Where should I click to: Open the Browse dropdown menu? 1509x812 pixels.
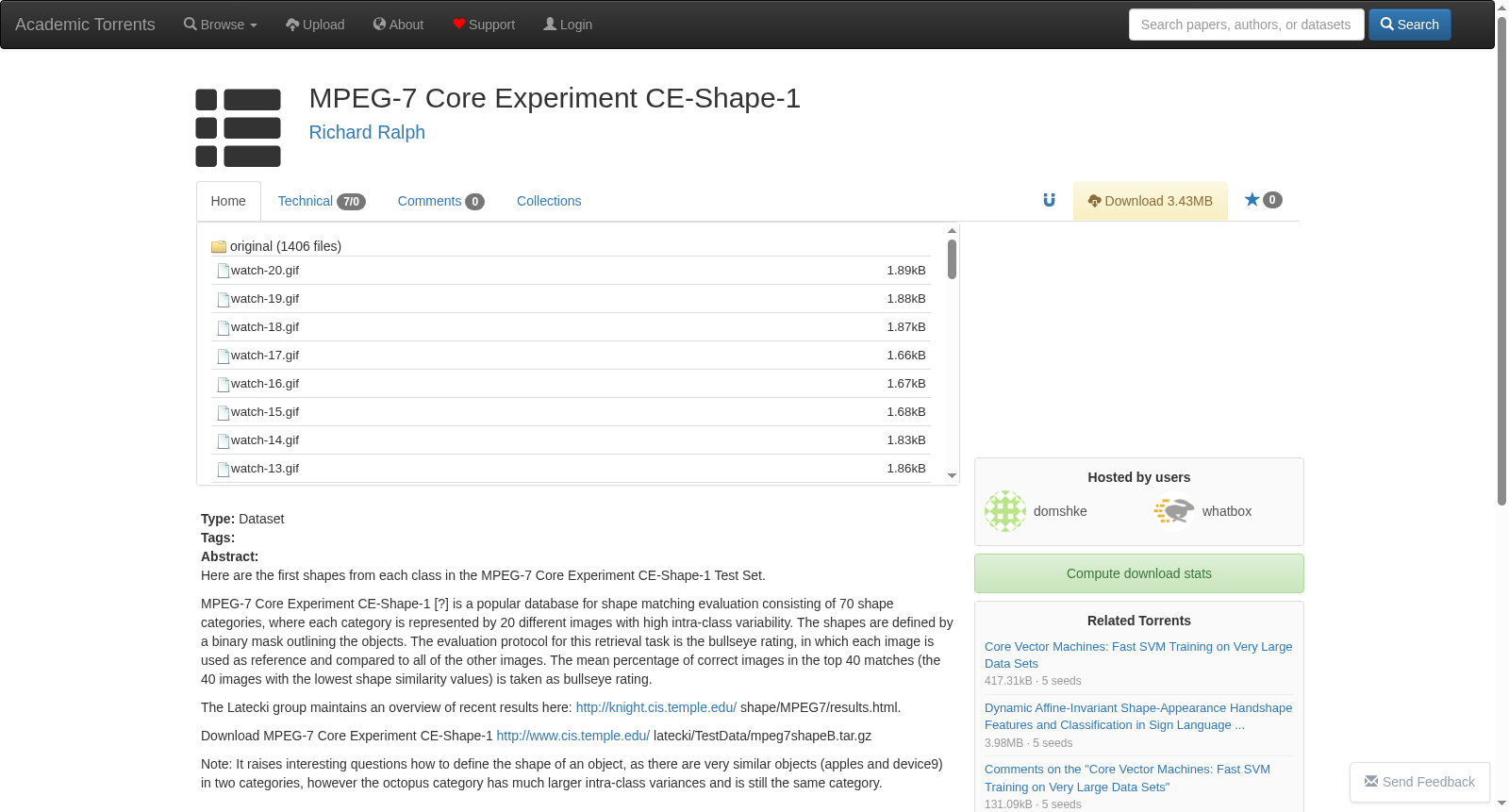coord(221,25)
